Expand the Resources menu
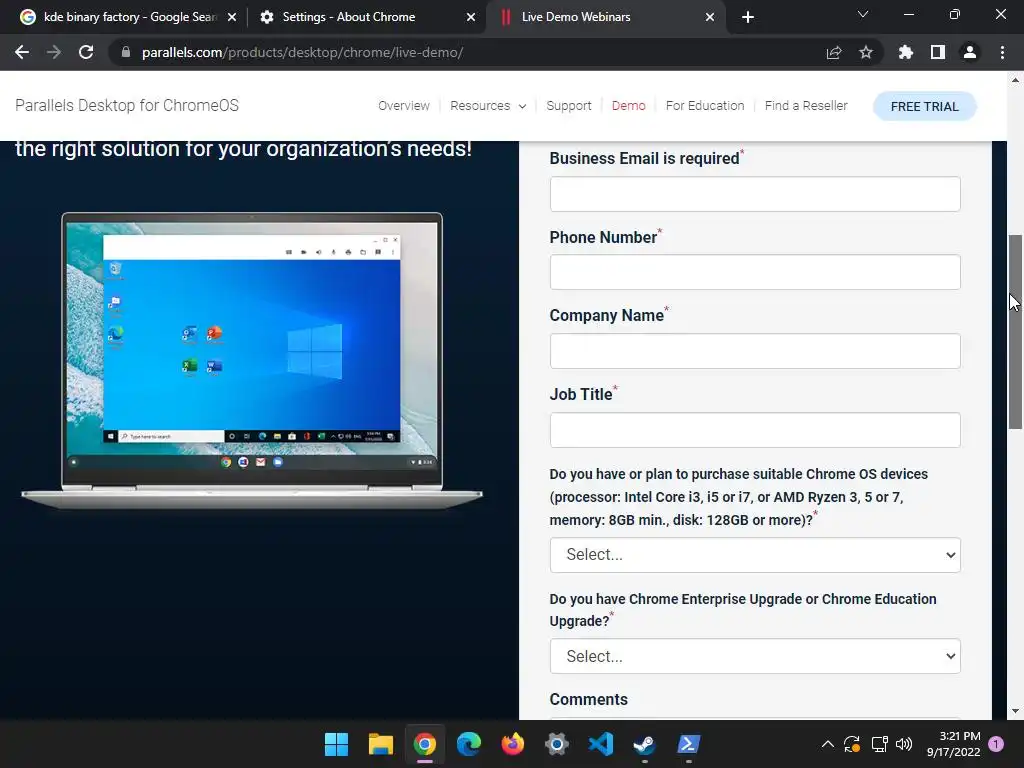Screen dimensions: 1024x768 [488, 106]
